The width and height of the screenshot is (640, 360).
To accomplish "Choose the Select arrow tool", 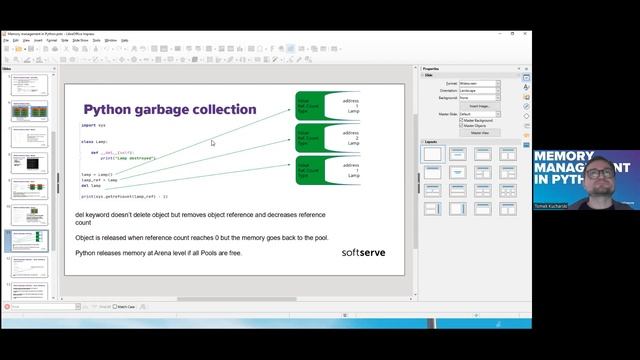I will click(x=7, y=60).
